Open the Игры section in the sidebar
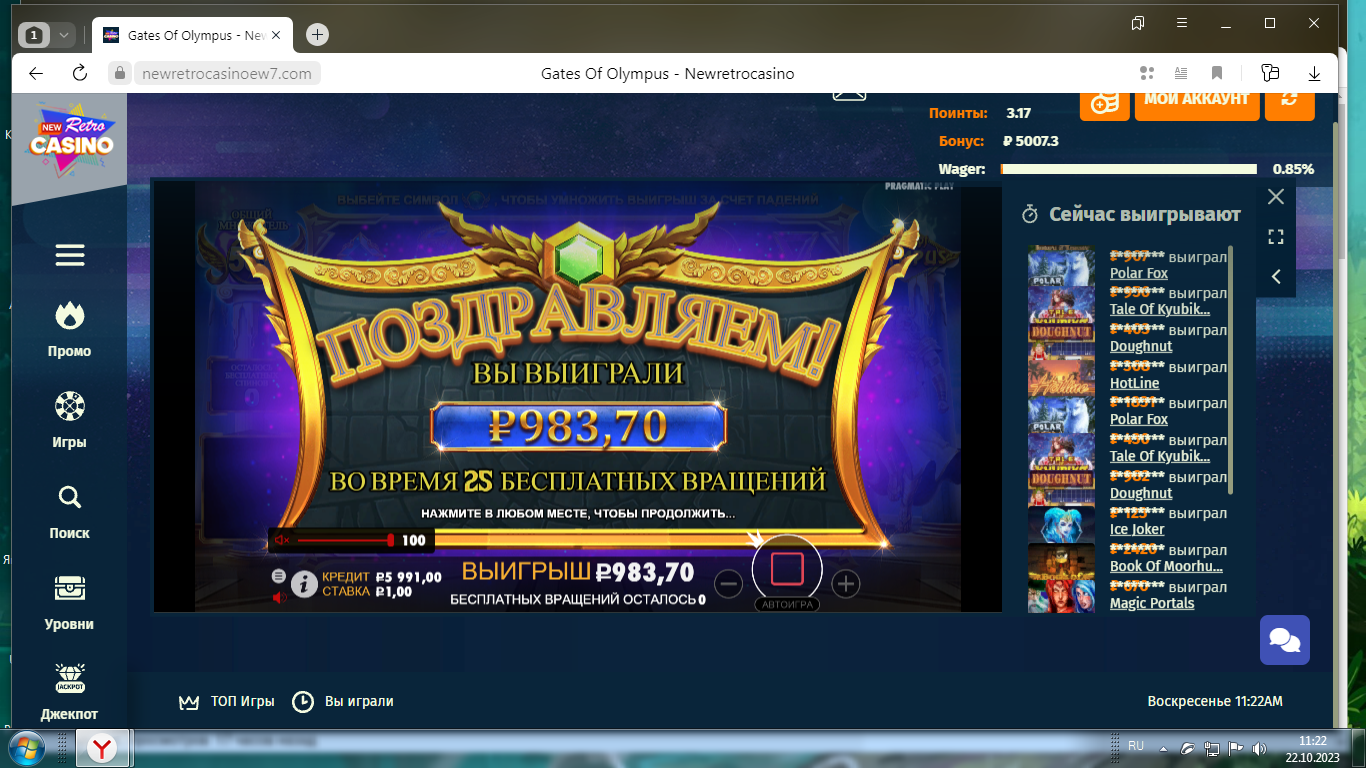Viewport: 1366px width, 768px height. [x=69, y=421]
